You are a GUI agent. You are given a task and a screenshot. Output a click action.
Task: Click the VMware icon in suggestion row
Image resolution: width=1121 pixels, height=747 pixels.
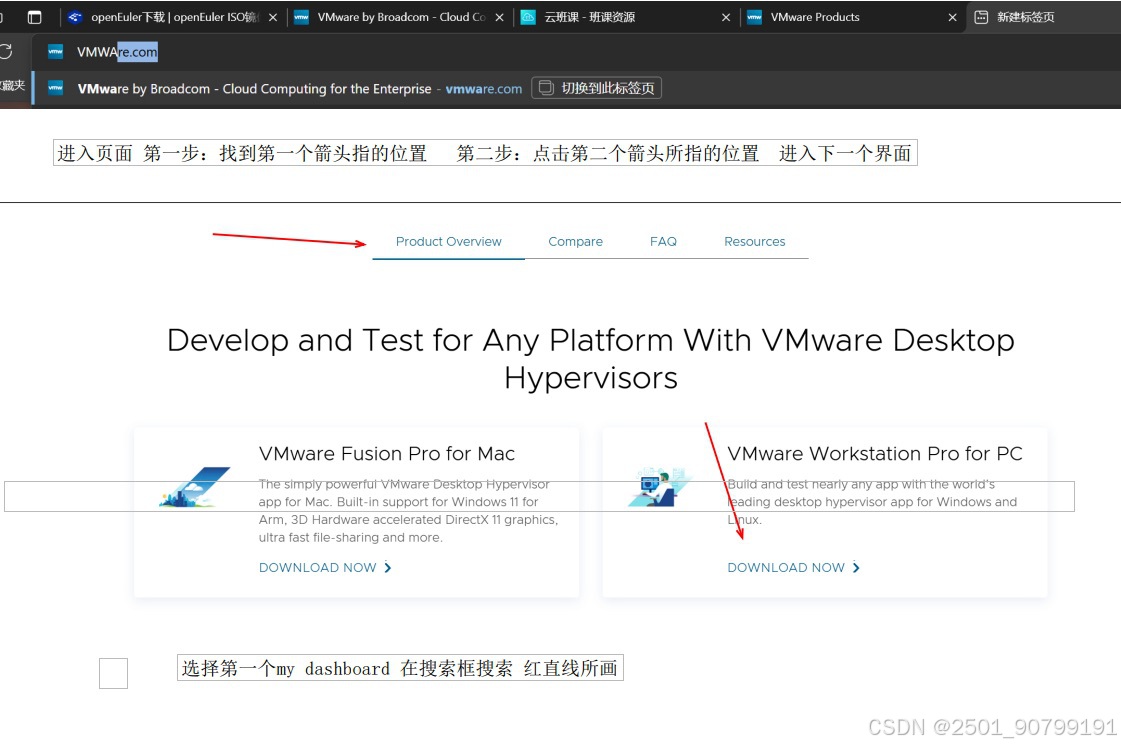55,88
